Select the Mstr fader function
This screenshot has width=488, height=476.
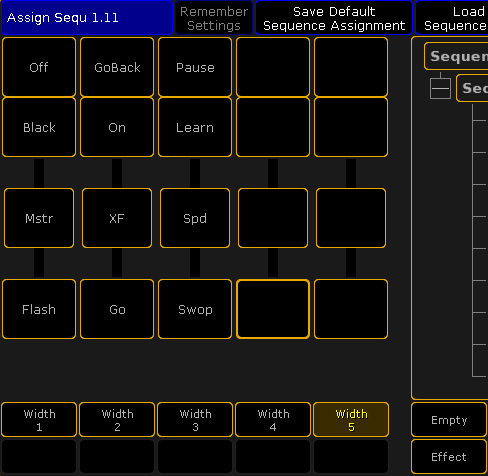(x=39, y=218)
